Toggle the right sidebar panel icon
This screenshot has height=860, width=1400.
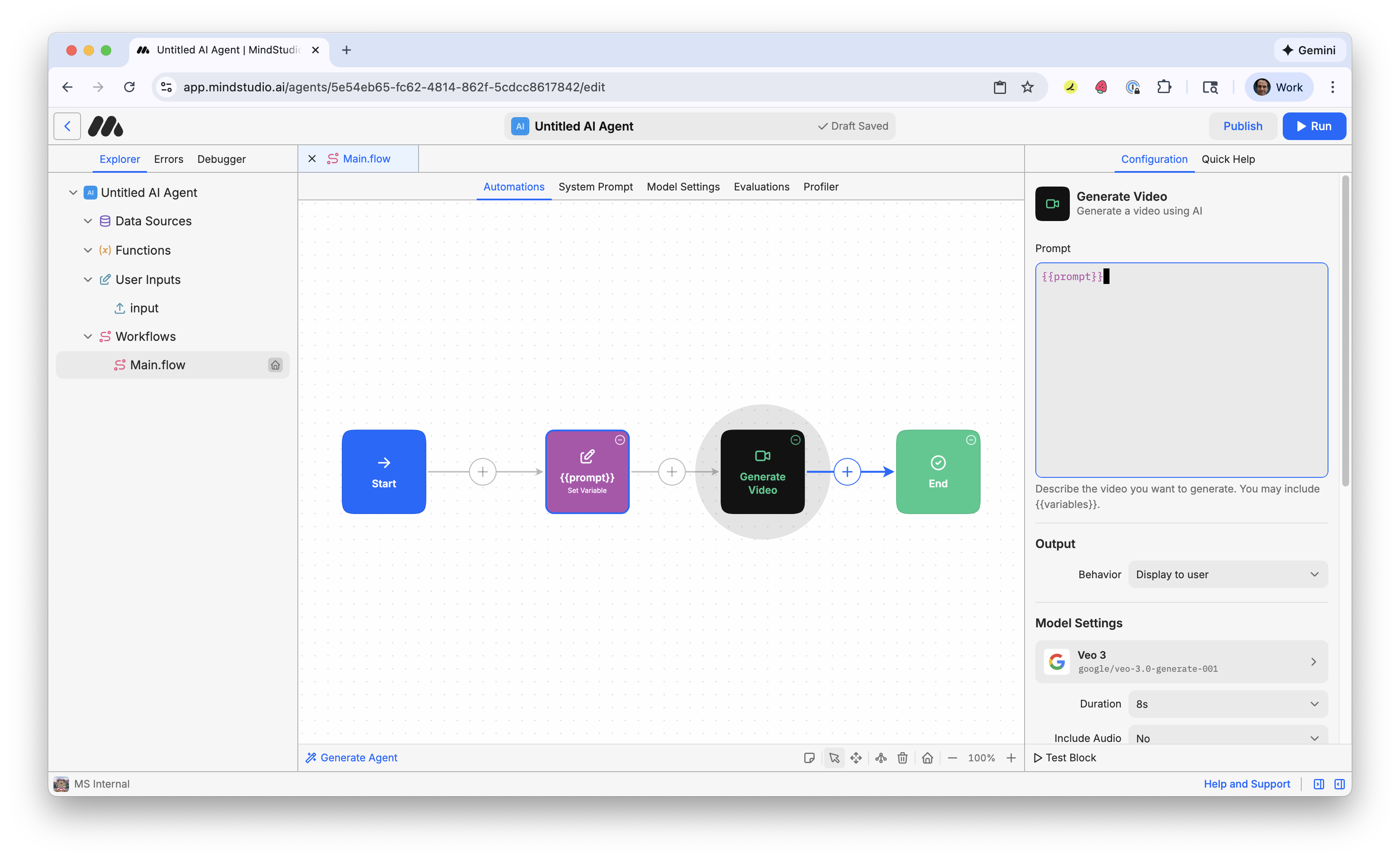[x=1339, y=784]
